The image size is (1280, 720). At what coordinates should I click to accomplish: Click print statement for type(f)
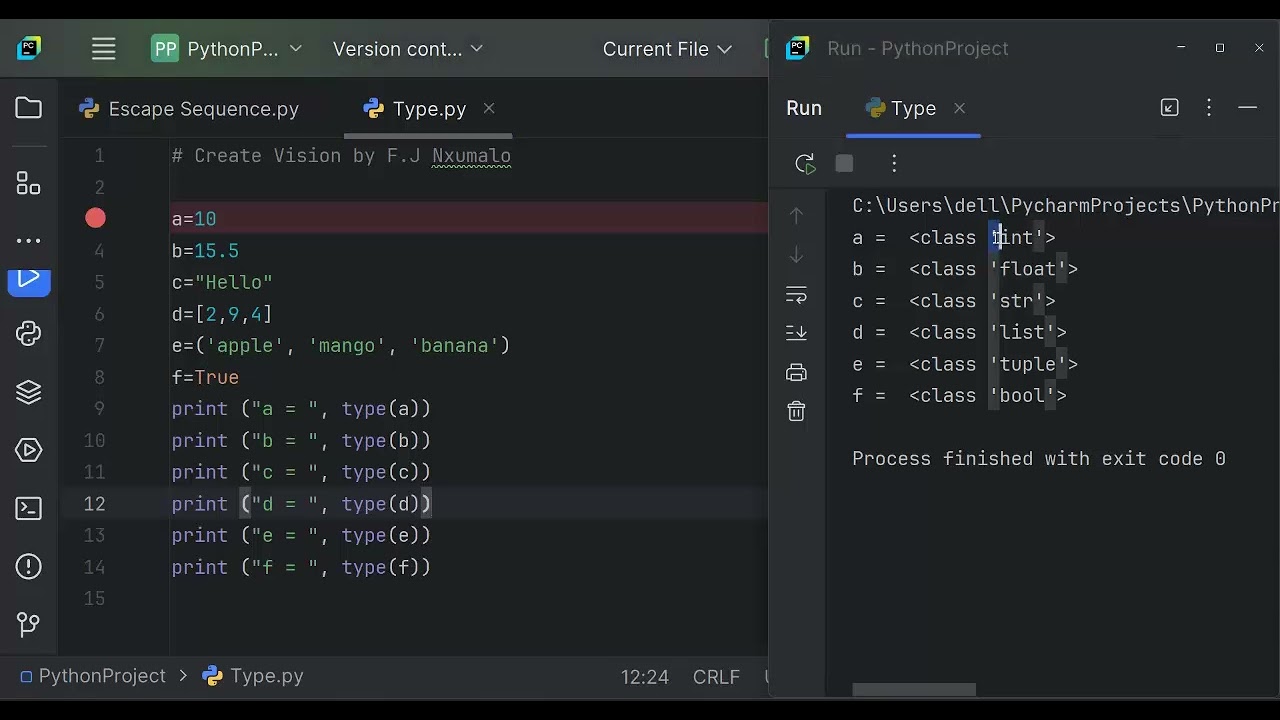coord(301,567)
